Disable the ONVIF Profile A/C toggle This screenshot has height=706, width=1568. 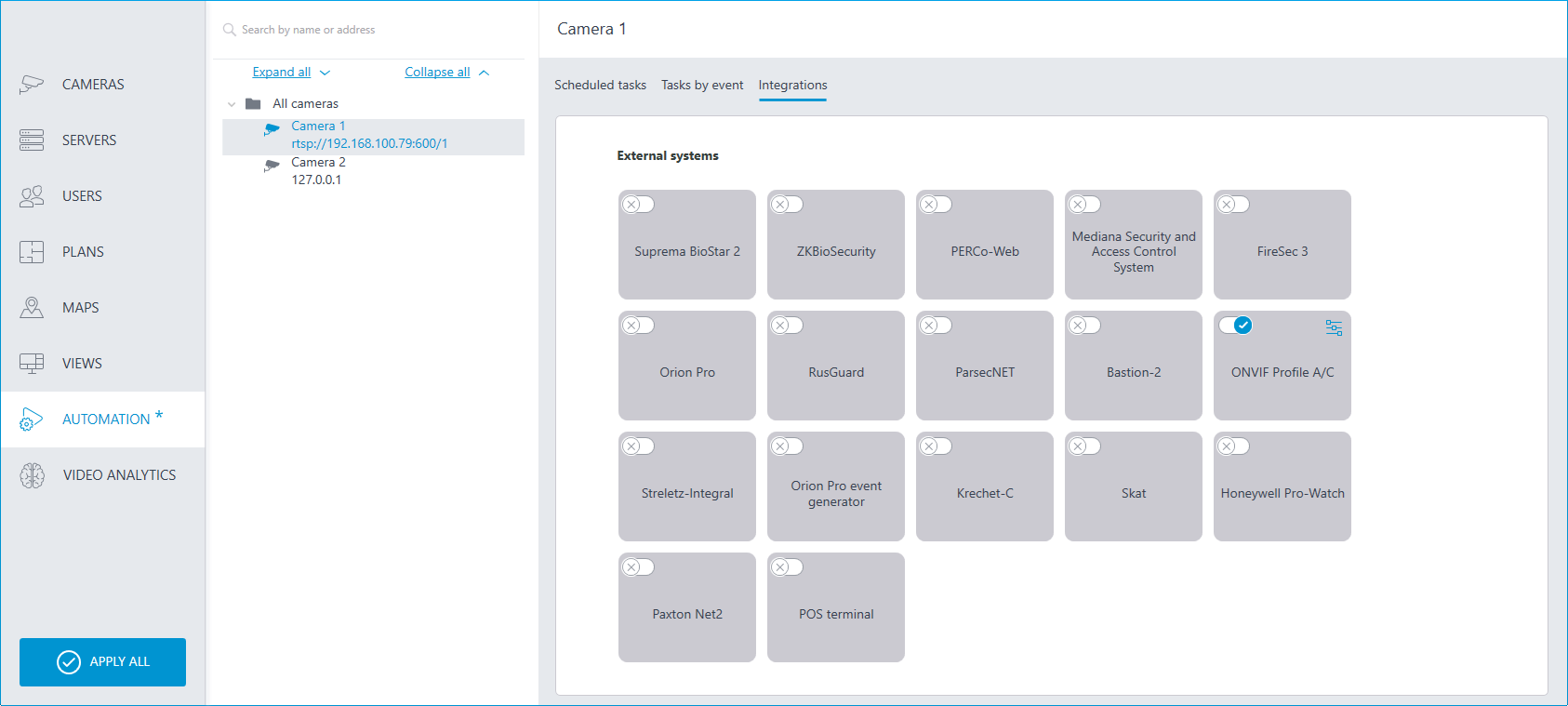pyautogui.click(x=1235, y=326)
